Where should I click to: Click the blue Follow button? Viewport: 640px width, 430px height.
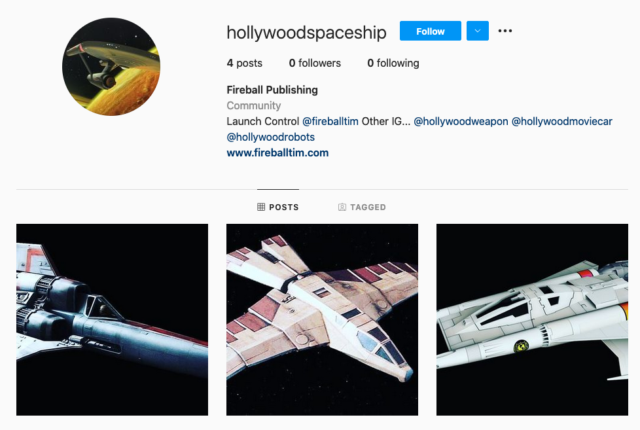tap(430, 31)
